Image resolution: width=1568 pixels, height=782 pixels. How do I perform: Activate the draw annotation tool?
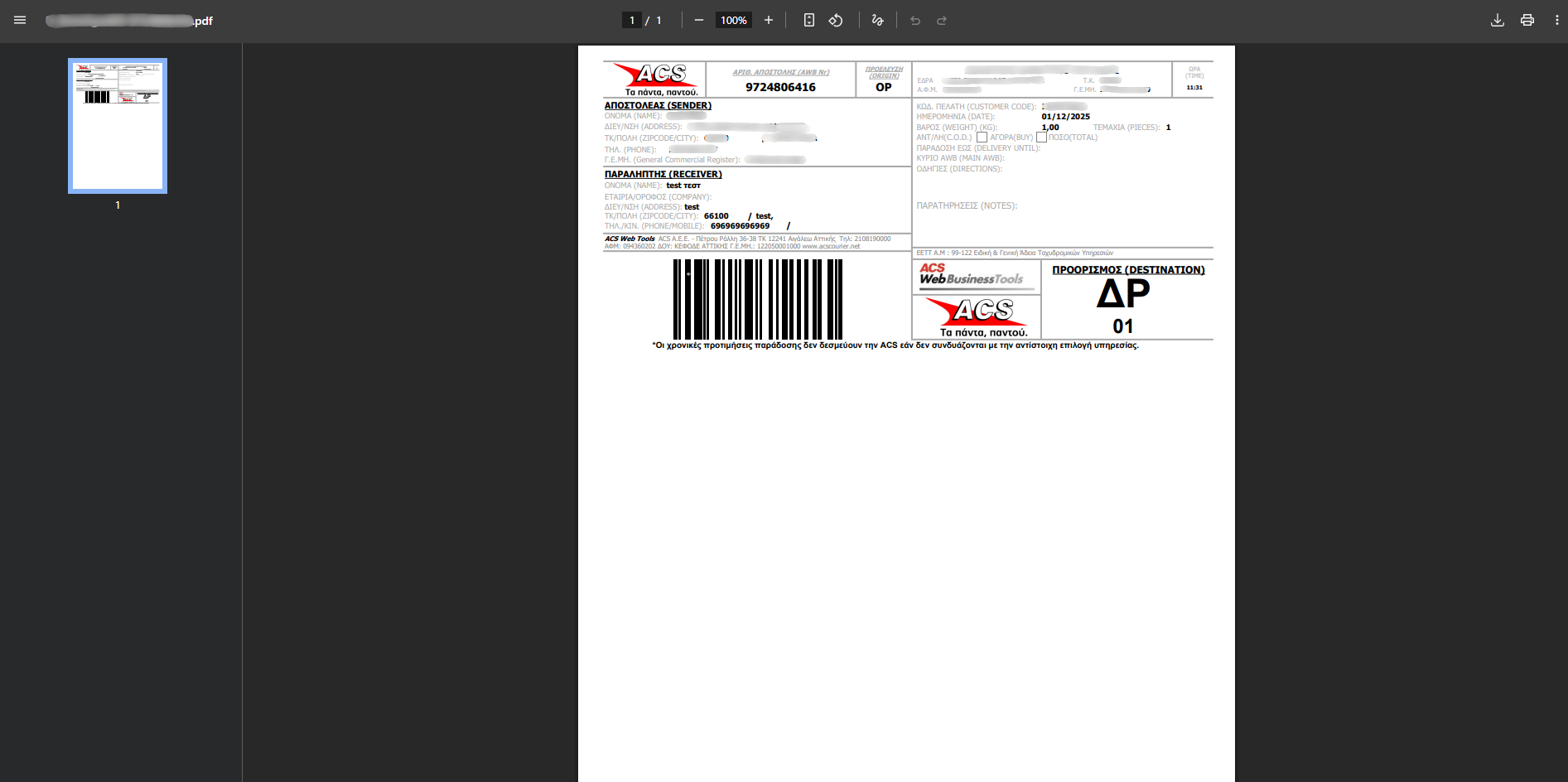(x=878, y=20)
